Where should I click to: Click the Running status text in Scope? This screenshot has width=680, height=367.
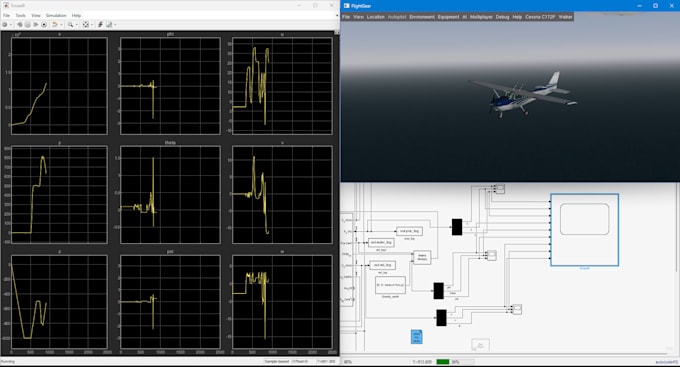click(x=7, y=361)
